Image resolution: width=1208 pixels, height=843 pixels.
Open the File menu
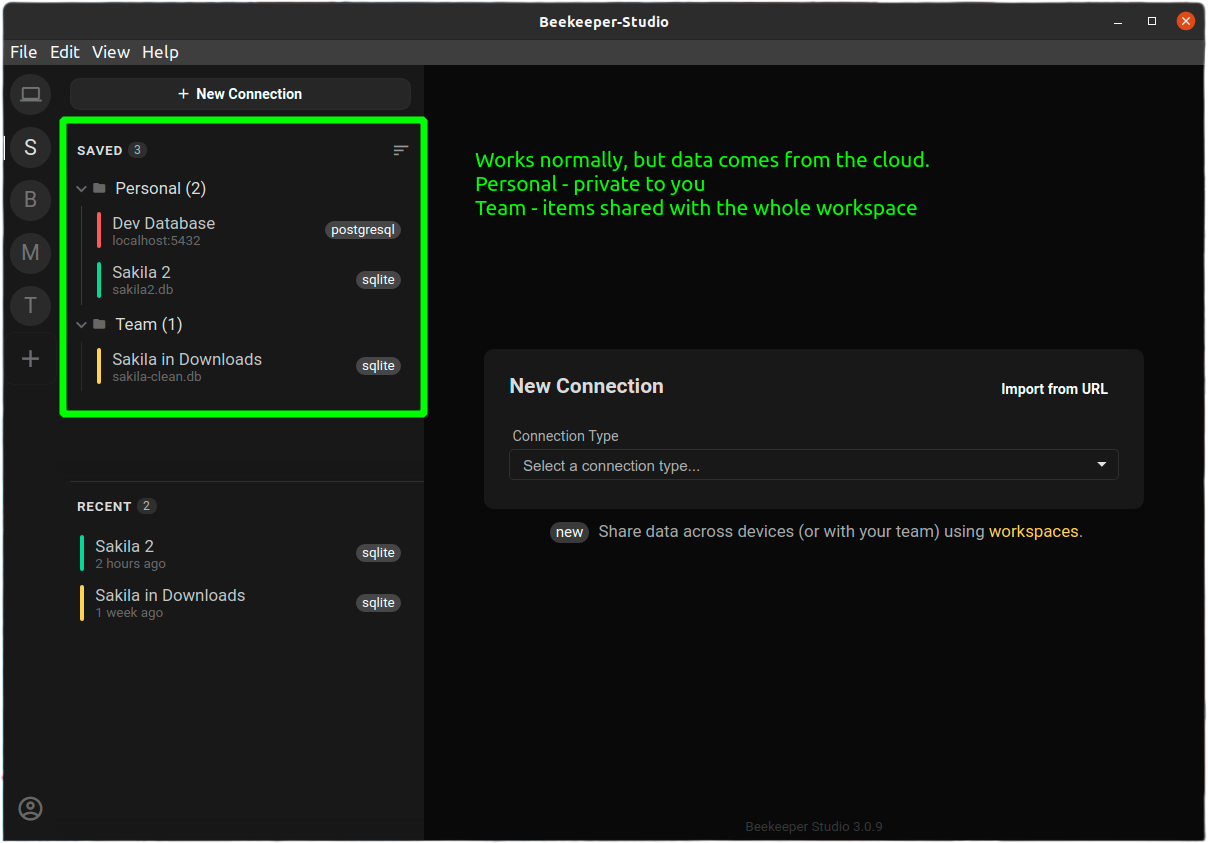(x=23, y=52)
